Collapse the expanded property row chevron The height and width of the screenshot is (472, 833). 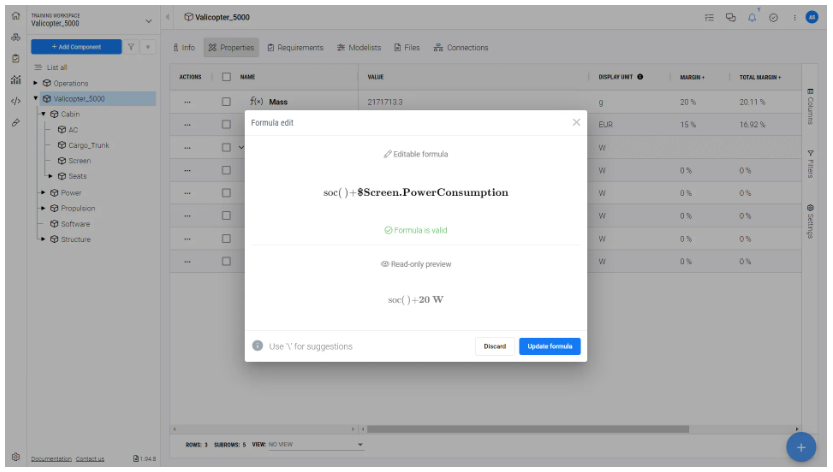click(x=241, y=147)
